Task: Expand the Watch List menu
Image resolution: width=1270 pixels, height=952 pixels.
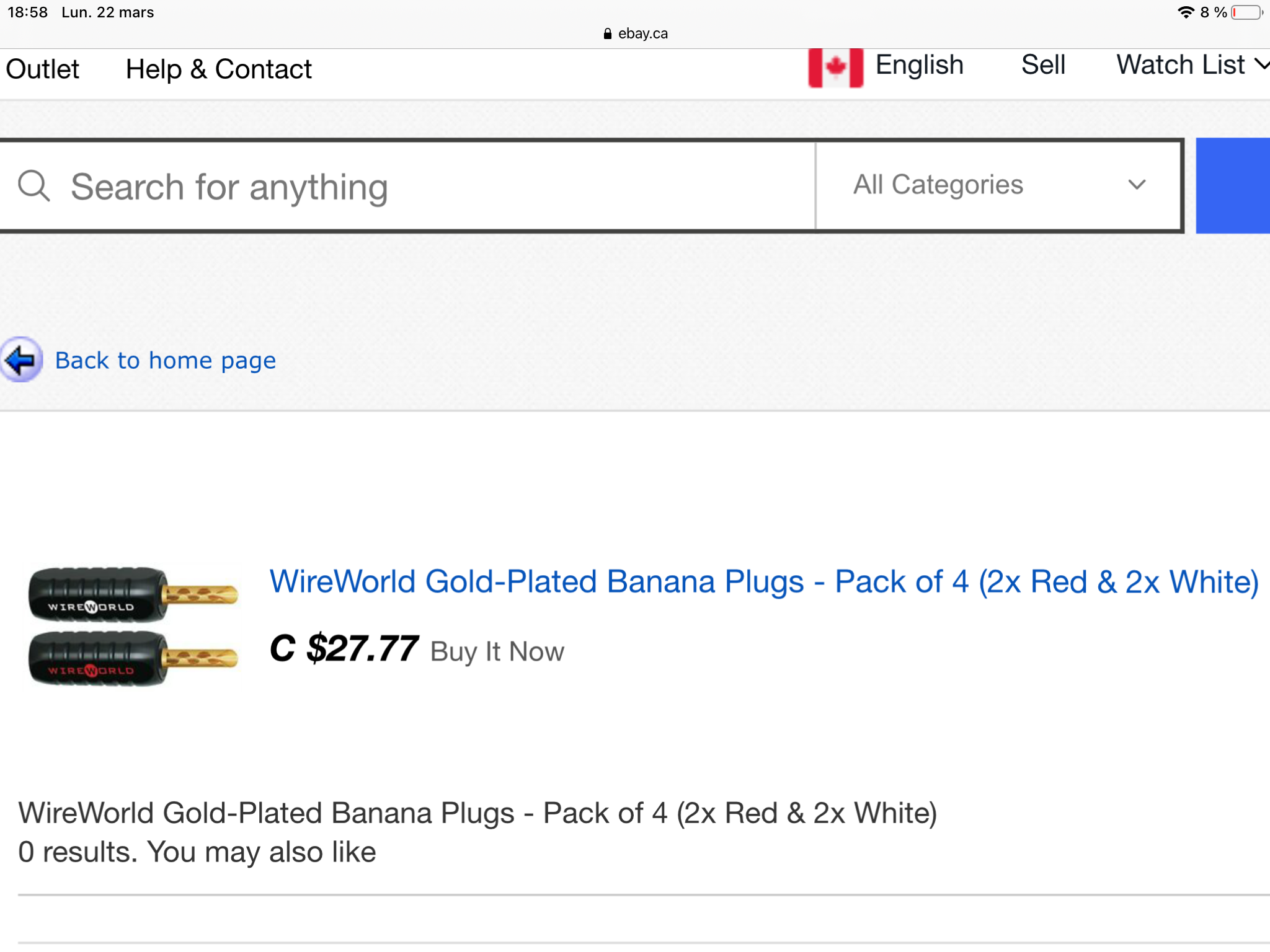Action: click(1191, 65)
